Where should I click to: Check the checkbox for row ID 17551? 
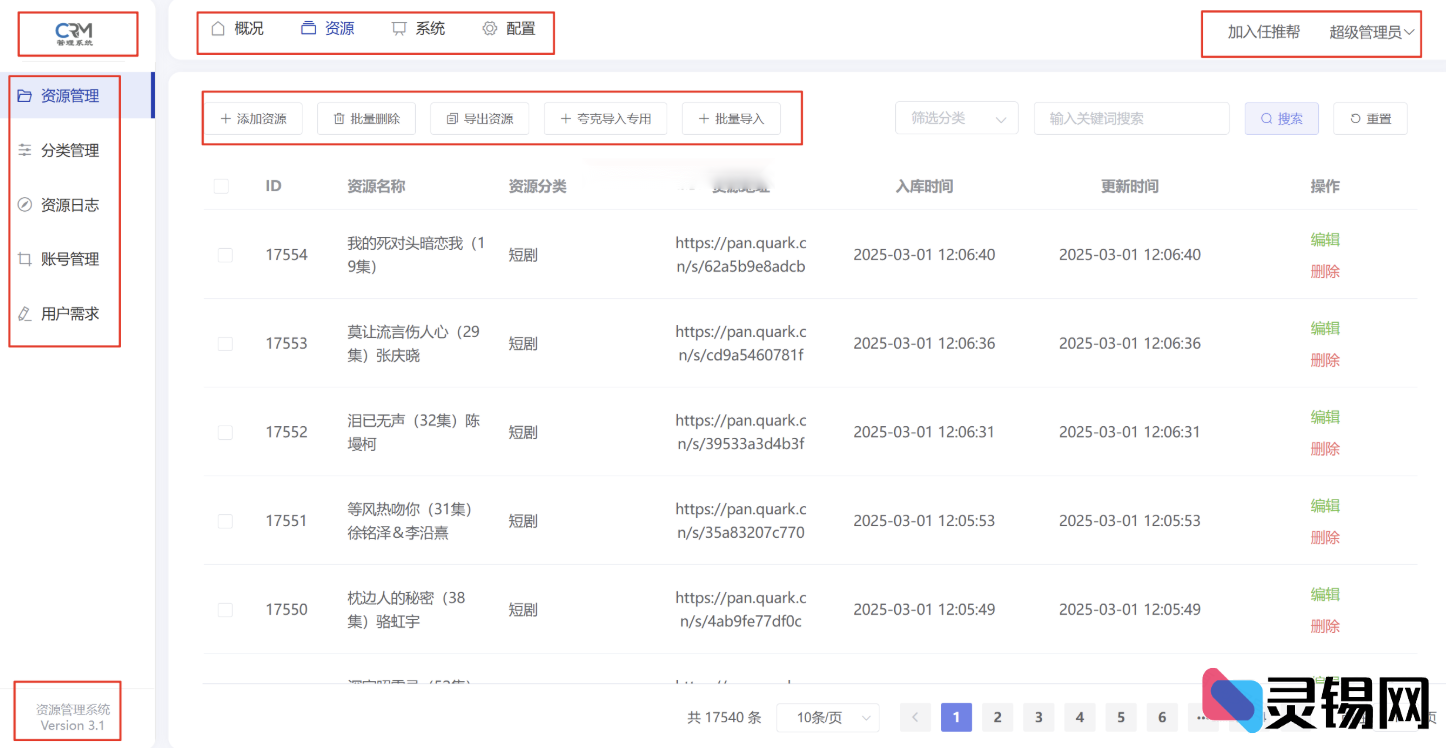(x=224, y=521)
